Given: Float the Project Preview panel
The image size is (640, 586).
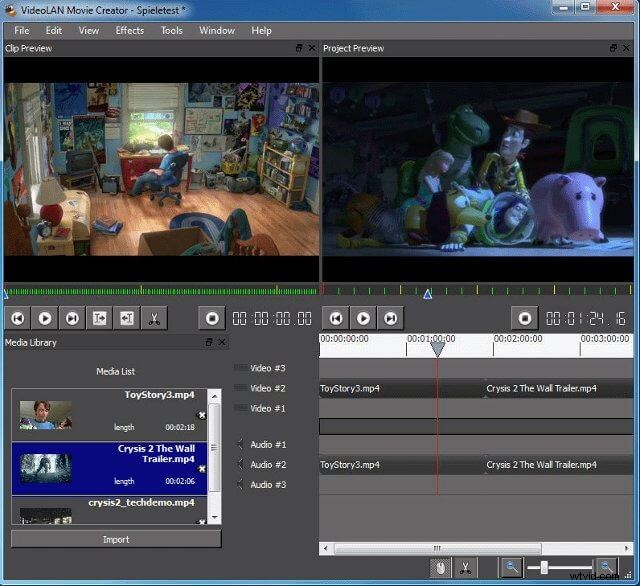Looking at the screenshot, I should pos(613,48).
